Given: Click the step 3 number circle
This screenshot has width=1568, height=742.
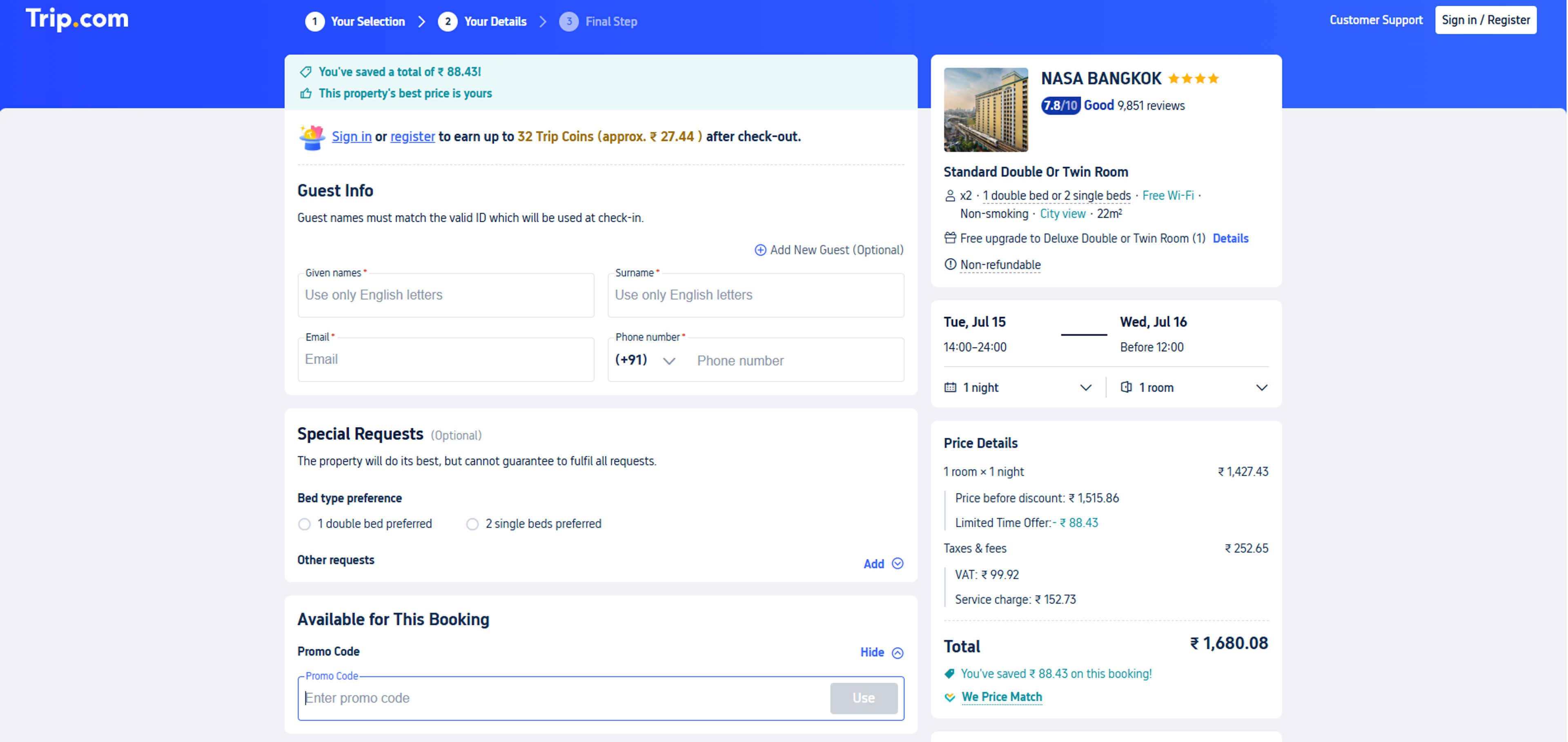Looking at the screenshot, I should click(x=568, y=21).
